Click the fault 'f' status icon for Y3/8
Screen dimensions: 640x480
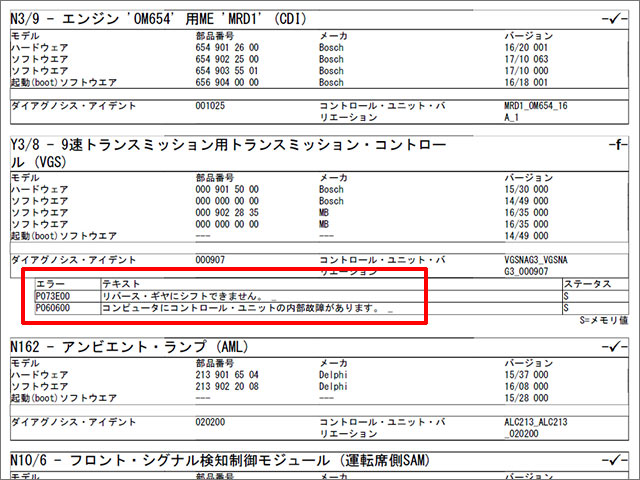coord(615,146)
